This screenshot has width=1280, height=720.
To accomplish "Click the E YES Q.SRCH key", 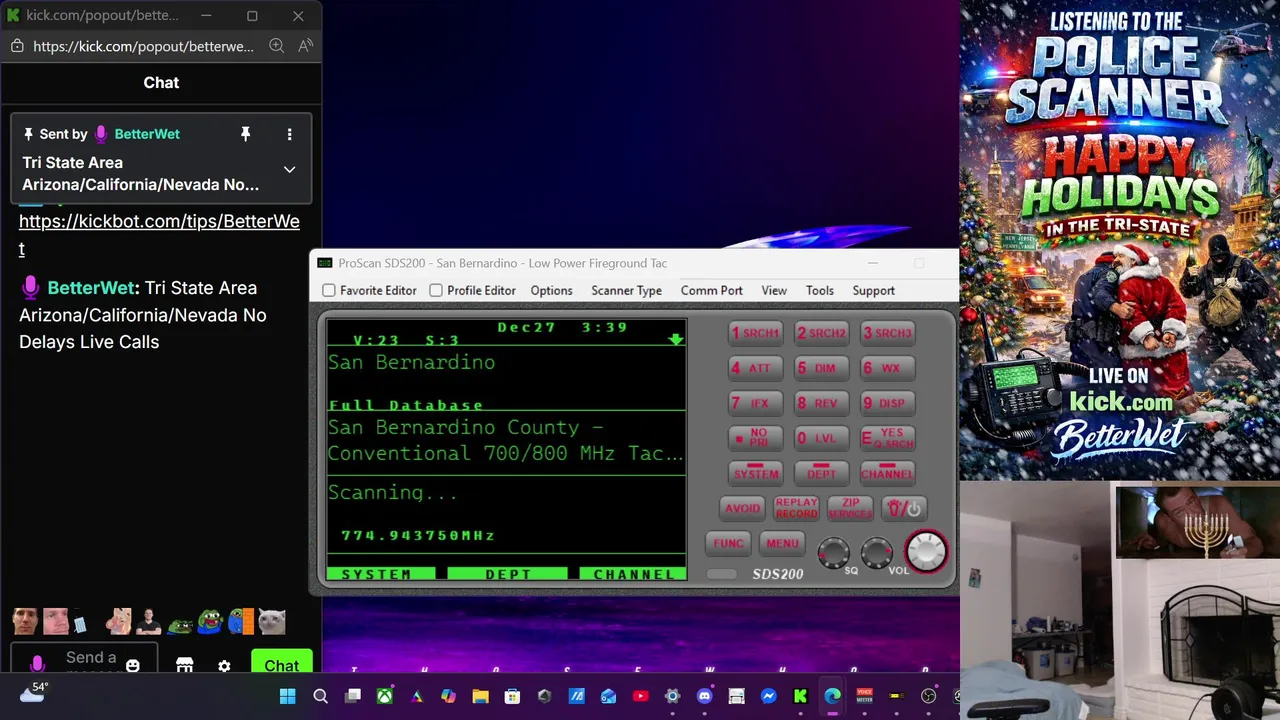I will [x=888, y=438].
